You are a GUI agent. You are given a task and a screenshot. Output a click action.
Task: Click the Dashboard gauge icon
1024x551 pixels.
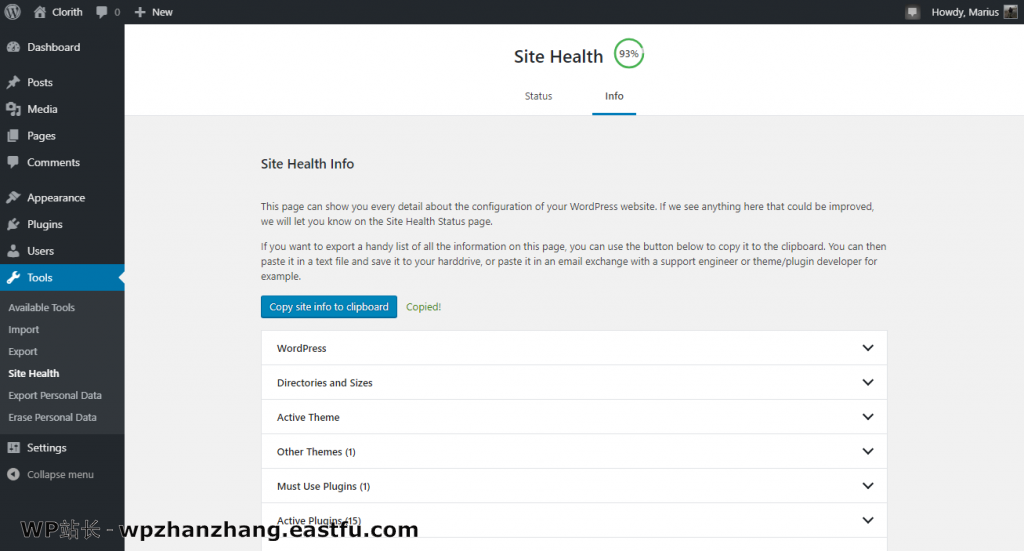(13, 47)
